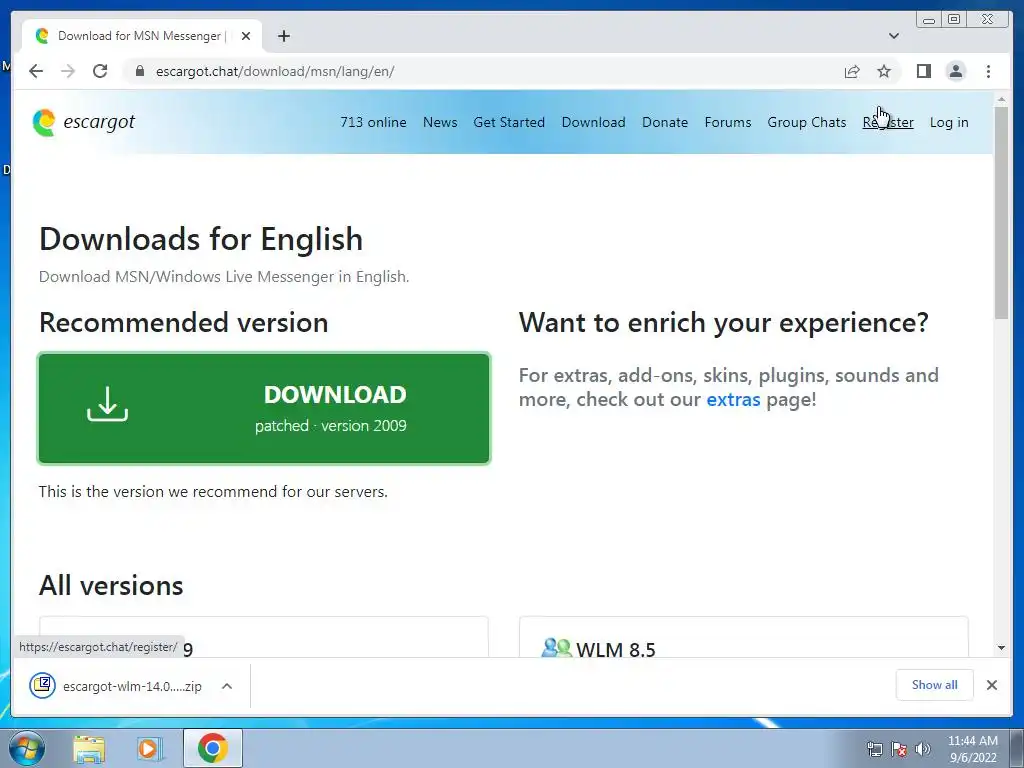1024x768 pixels.
Task: Close the downloads bar
Action: [991, 684]
